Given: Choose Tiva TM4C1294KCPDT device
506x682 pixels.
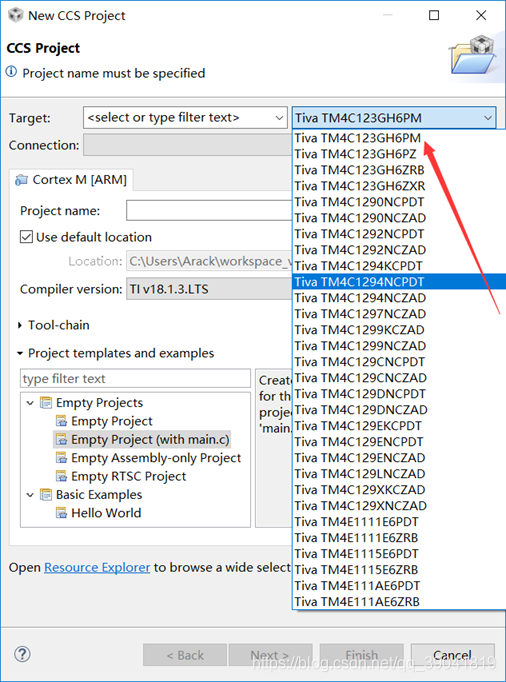Looking at the screenshot, I should (399, 266).
